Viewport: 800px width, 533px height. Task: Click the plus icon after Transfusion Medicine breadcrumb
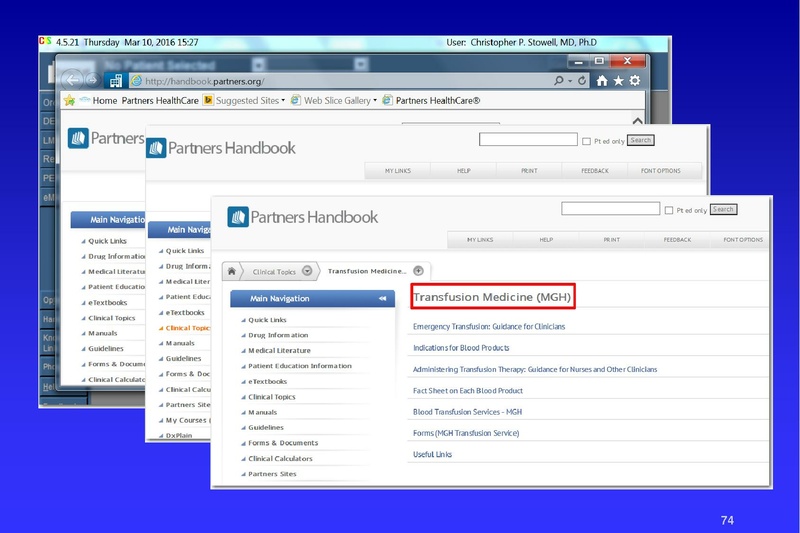pos(418,271)
